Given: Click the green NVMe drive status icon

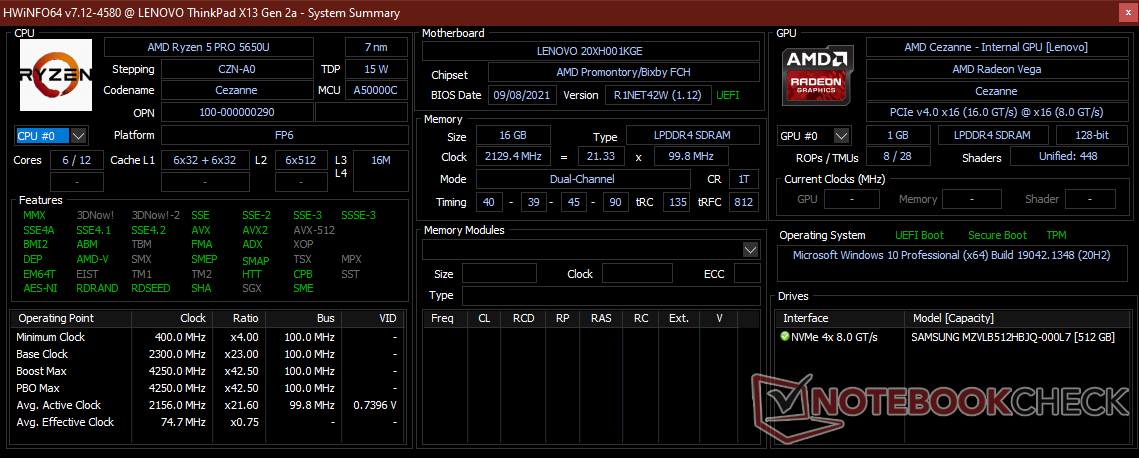Looking at the screenshot, I should click(x=785, y=337).
